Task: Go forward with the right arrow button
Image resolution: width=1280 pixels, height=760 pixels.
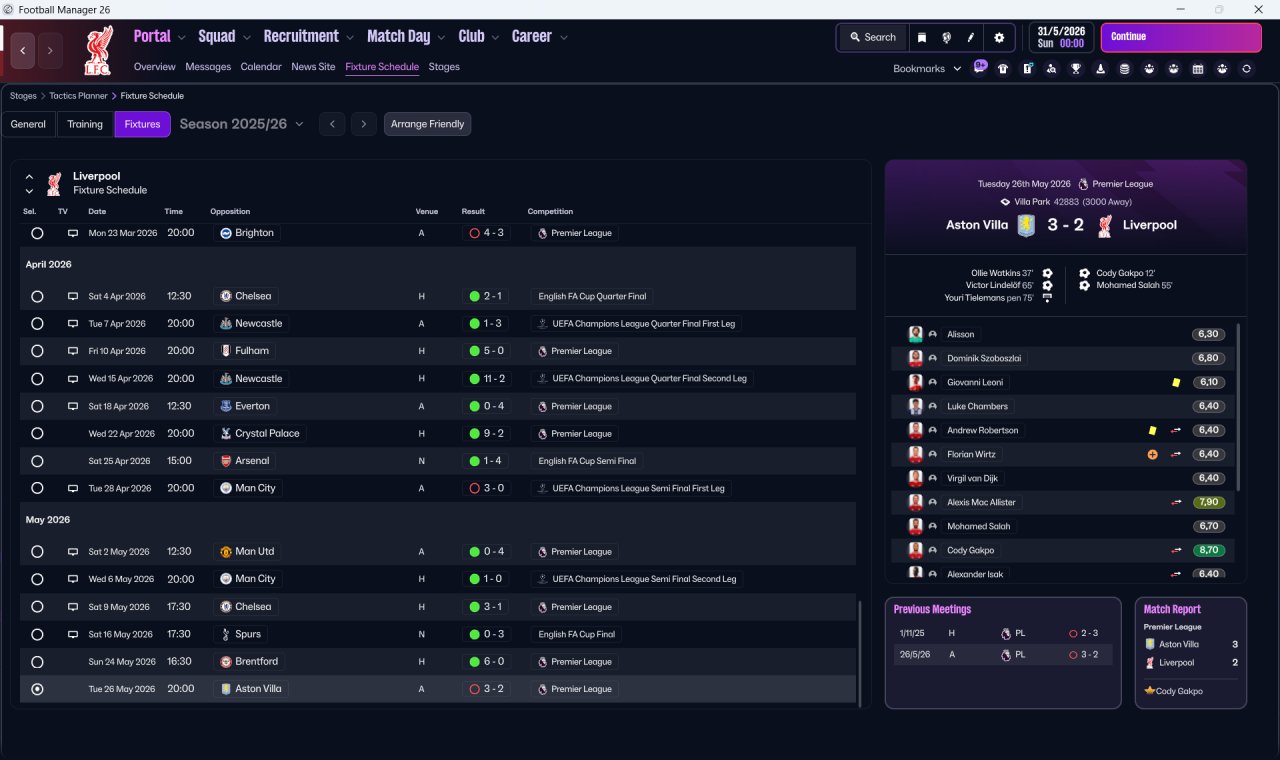Action: (50, 49)
